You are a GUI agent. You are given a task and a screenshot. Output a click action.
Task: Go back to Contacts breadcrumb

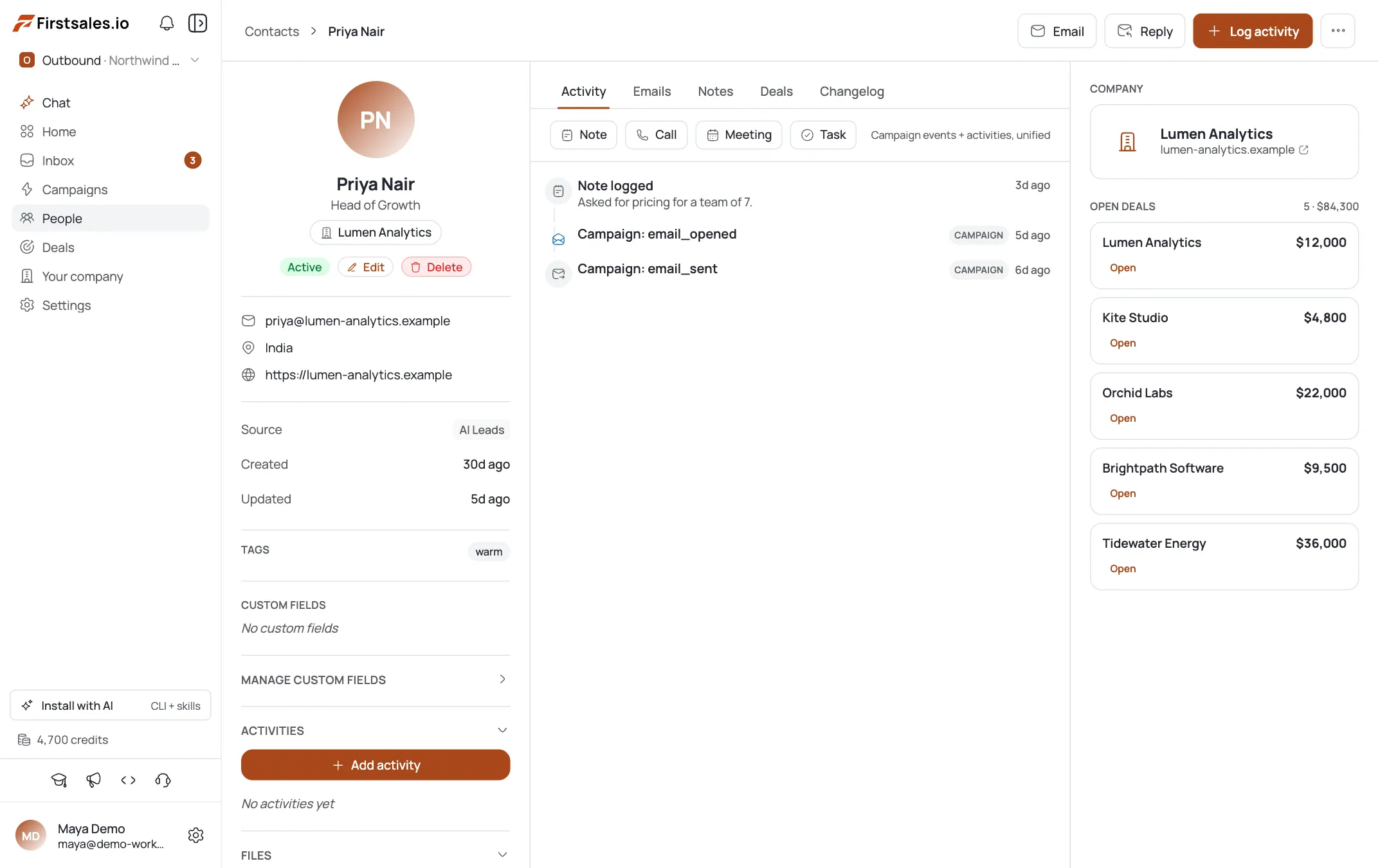(271, 32)
